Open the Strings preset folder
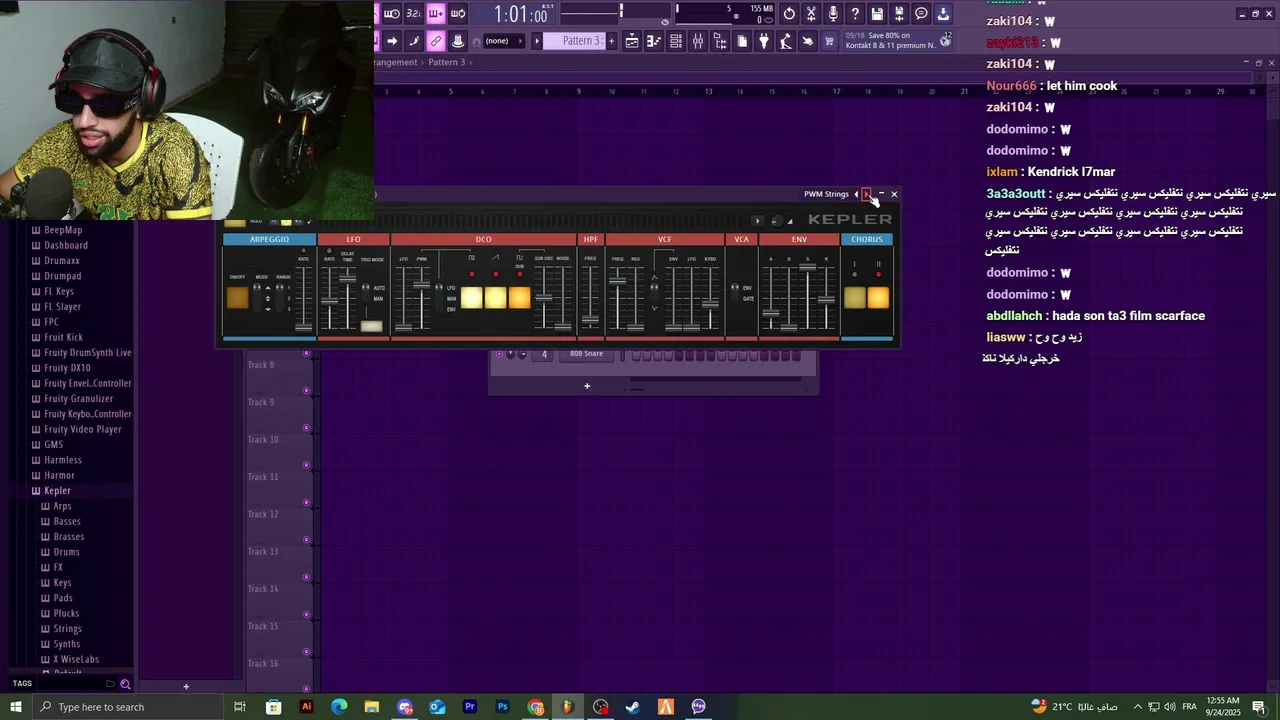 click(x=68, y=629)
